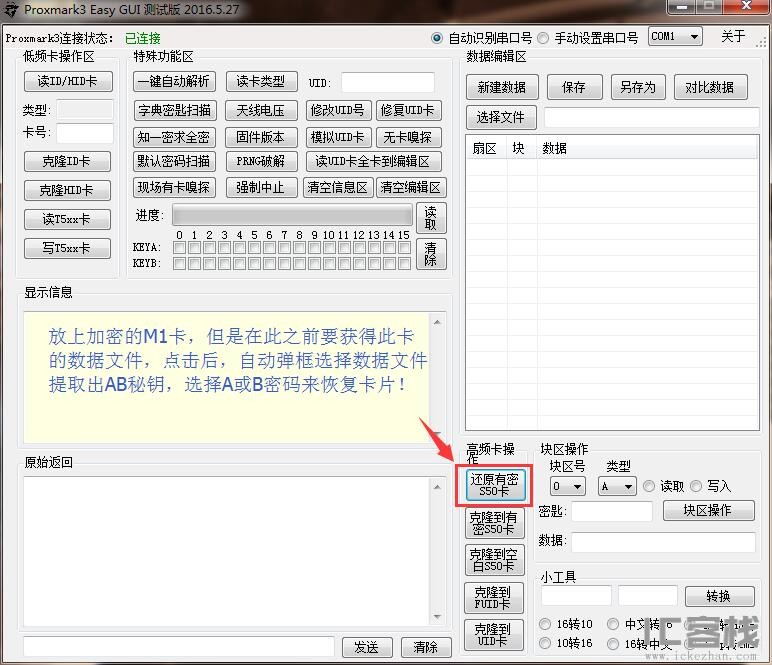
Task: Click 修复UID卡 button
Action: pos(408,110)
